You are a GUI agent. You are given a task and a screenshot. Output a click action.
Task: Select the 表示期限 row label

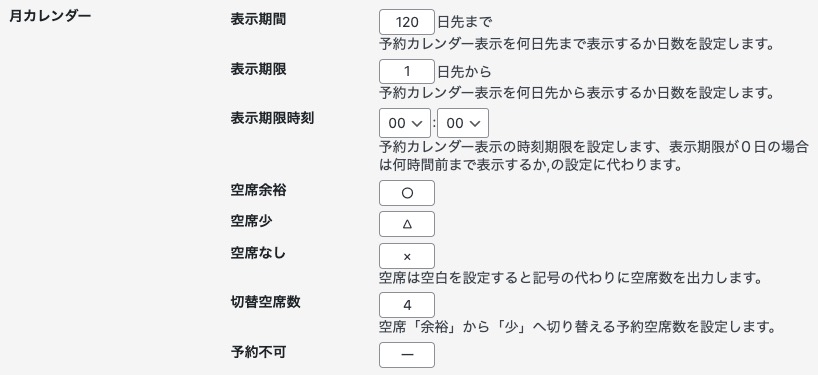(x=258, y=69)
